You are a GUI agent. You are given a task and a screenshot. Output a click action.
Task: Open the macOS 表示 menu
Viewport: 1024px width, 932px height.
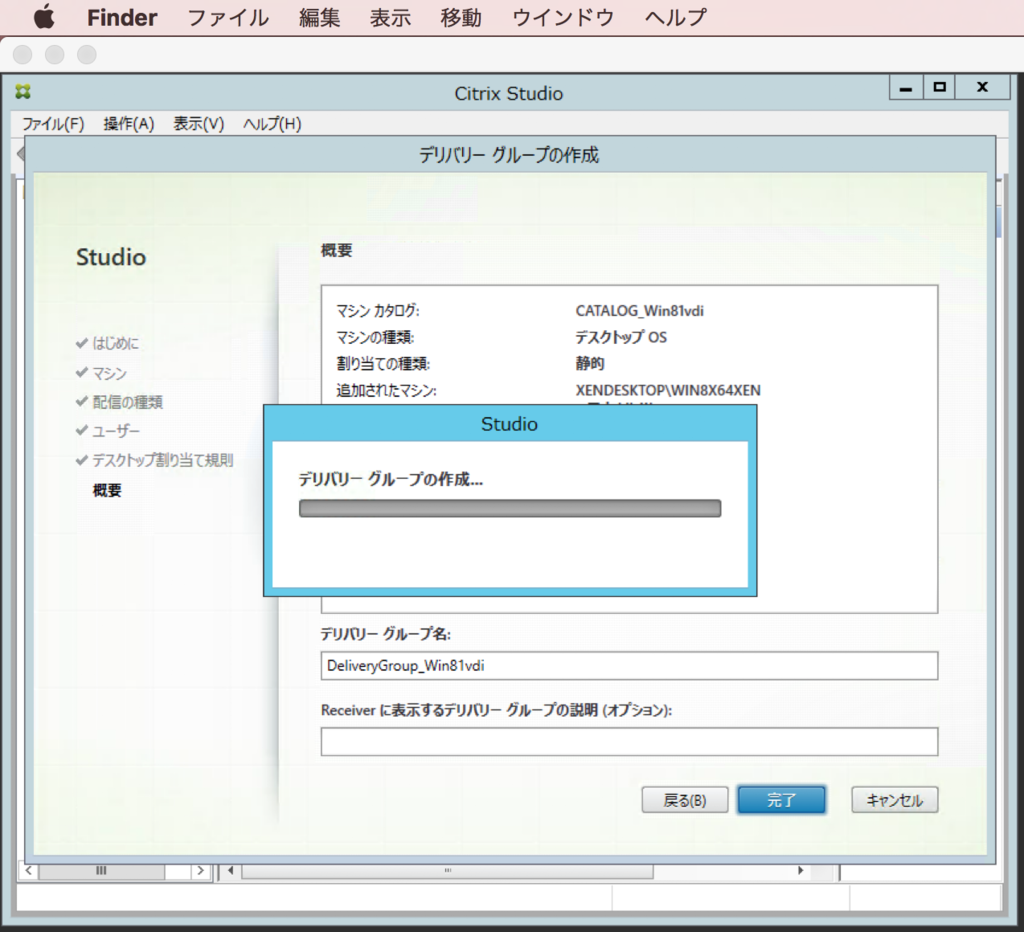tap(390, 18)
